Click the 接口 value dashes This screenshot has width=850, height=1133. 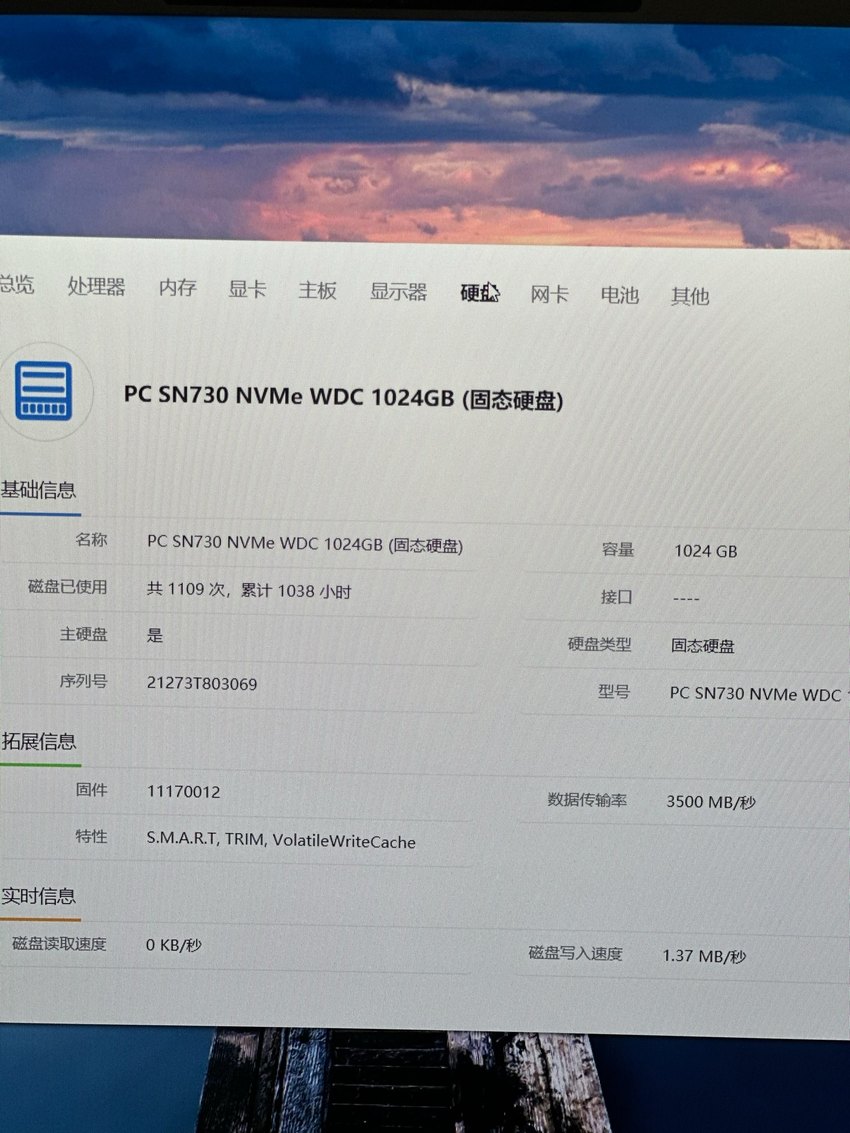click(x=686, y=599)
